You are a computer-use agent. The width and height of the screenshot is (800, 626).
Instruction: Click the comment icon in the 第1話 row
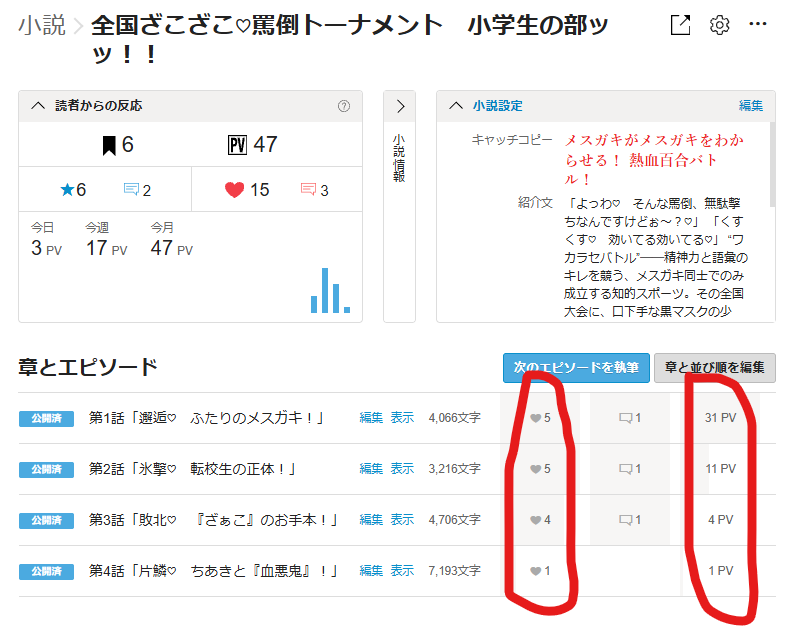point(625,418)
